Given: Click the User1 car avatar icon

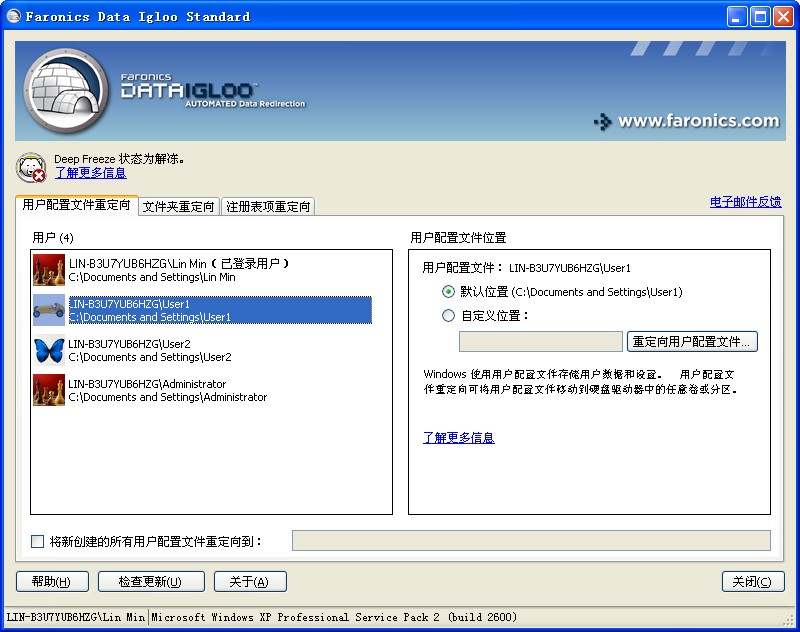Looking at the screenshot, I should coord(49,310).
